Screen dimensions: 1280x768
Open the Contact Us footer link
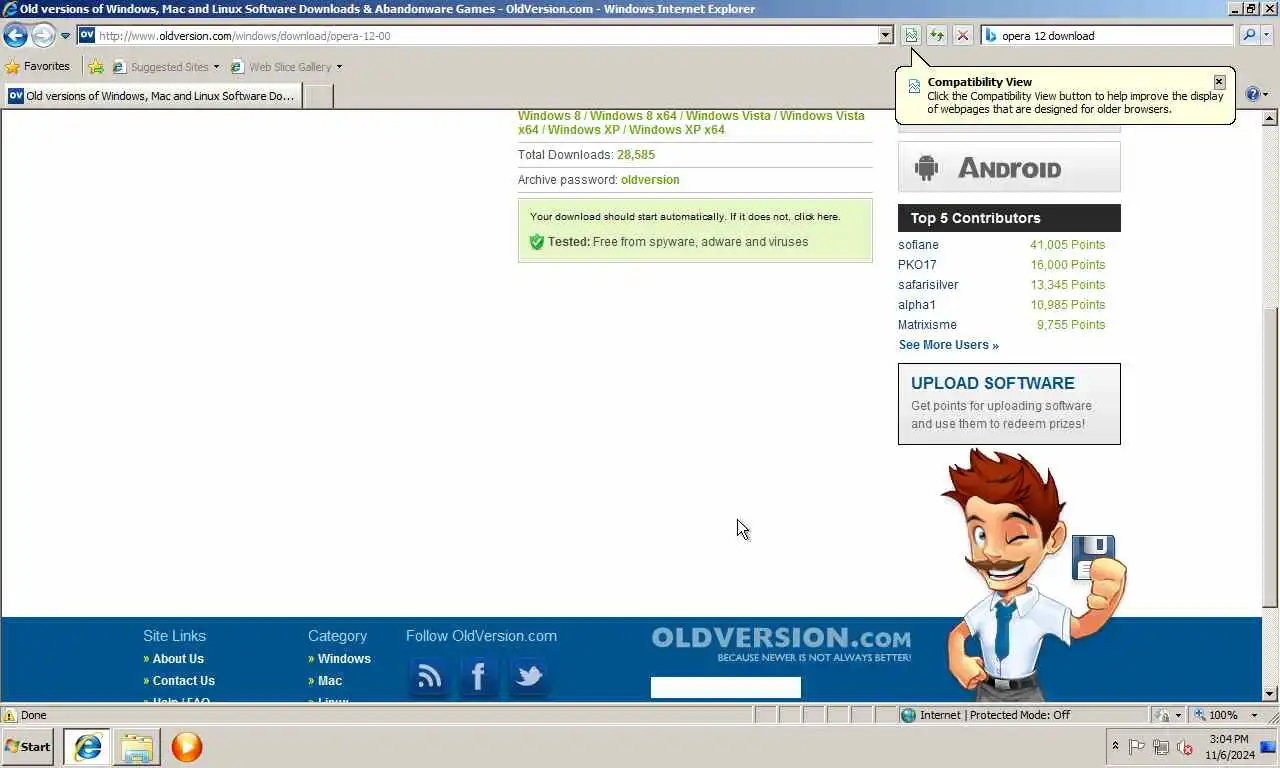tap(183, 681)
